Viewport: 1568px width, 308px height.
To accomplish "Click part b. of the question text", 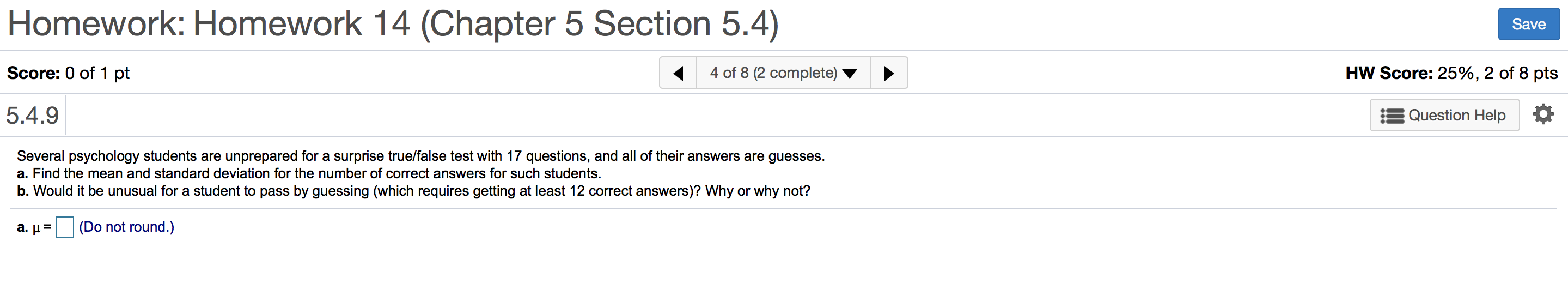I will coord(414,191).
